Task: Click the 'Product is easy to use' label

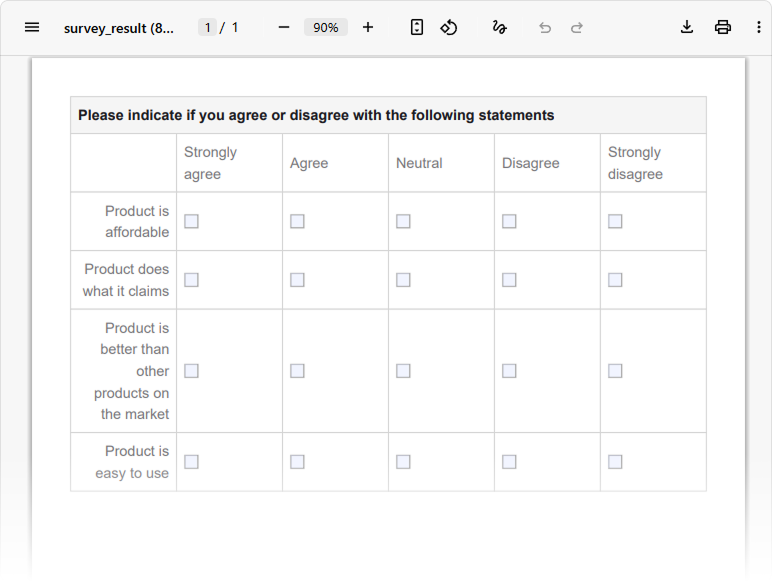Action: 132,462
